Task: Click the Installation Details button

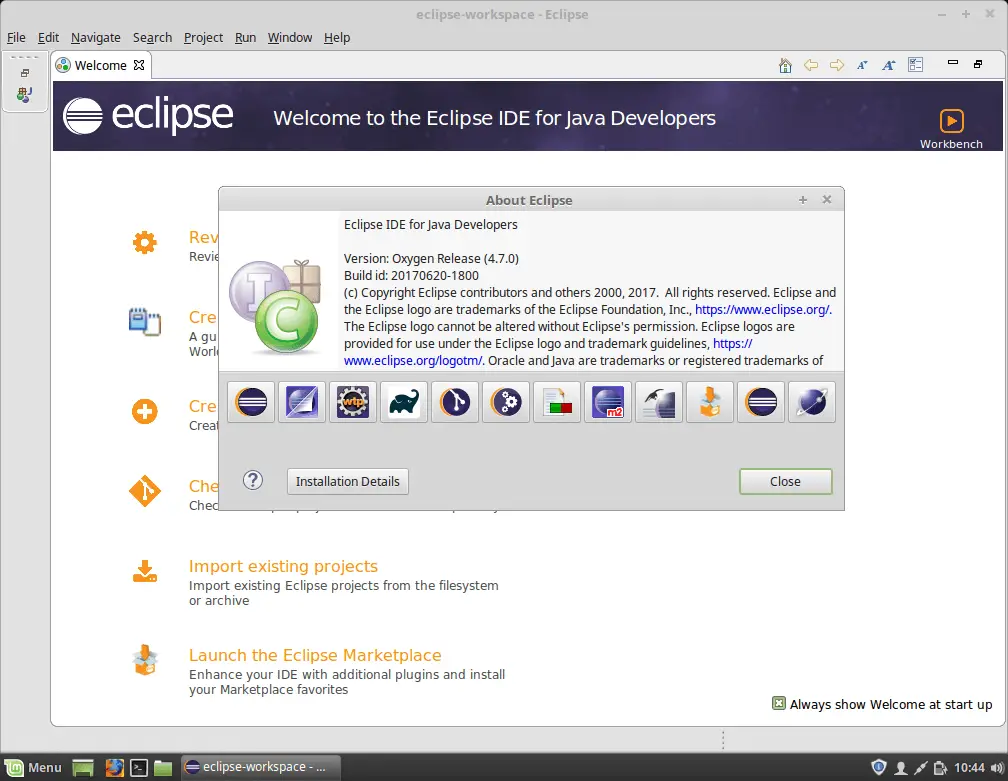Action: 348,481
